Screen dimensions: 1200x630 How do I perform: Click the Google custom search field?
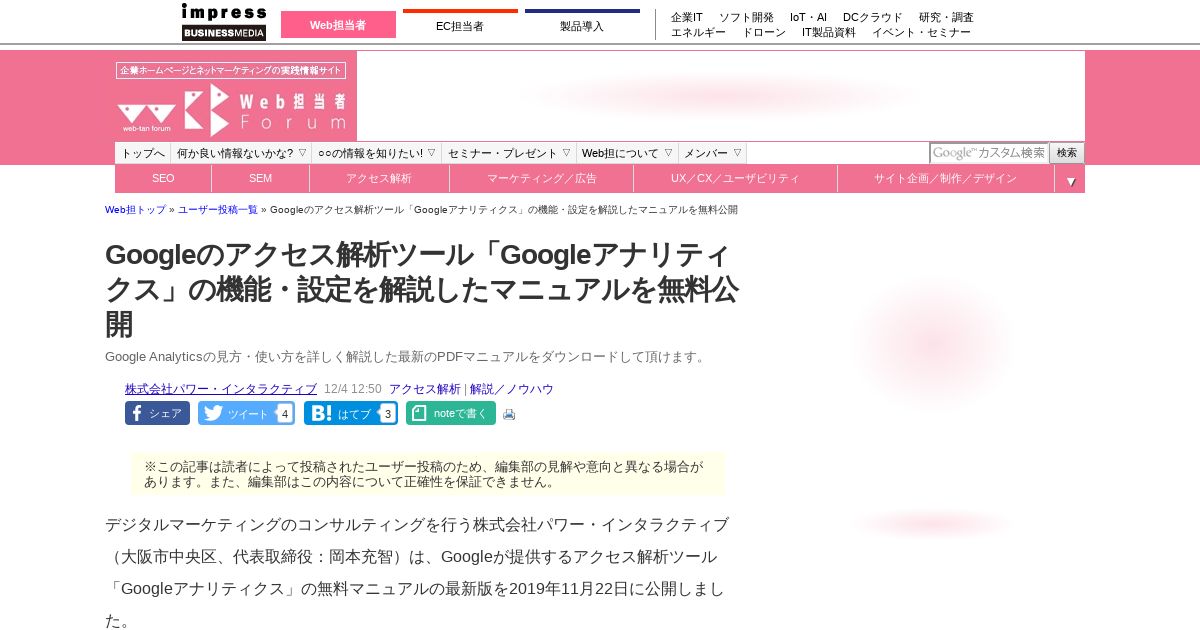point(989,153)
